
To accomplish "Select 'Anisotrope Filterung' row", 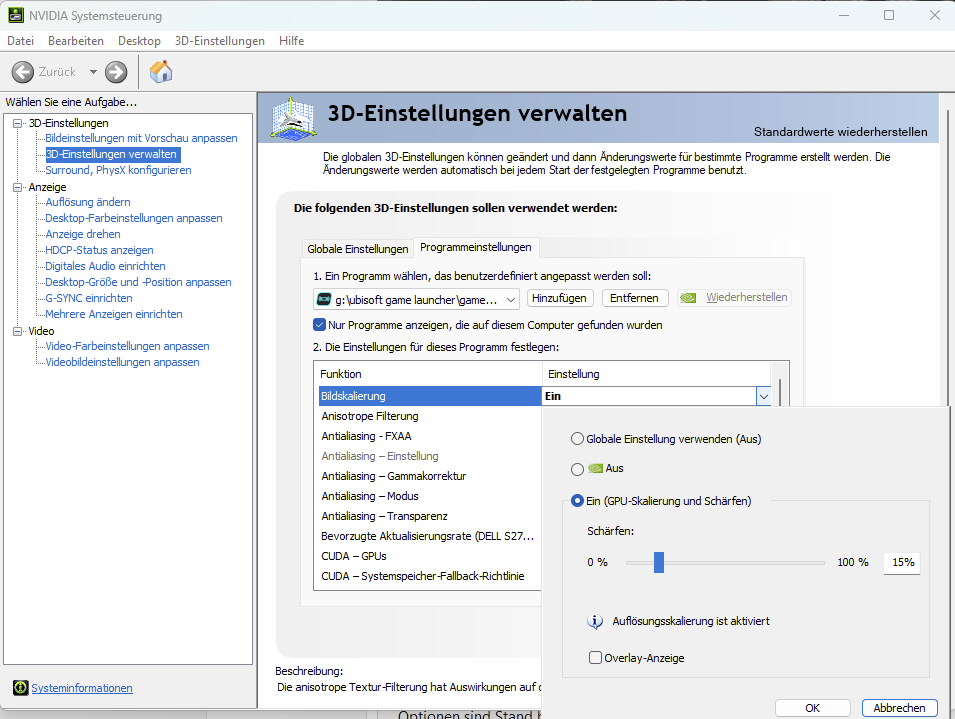I will tap(429, 416).
